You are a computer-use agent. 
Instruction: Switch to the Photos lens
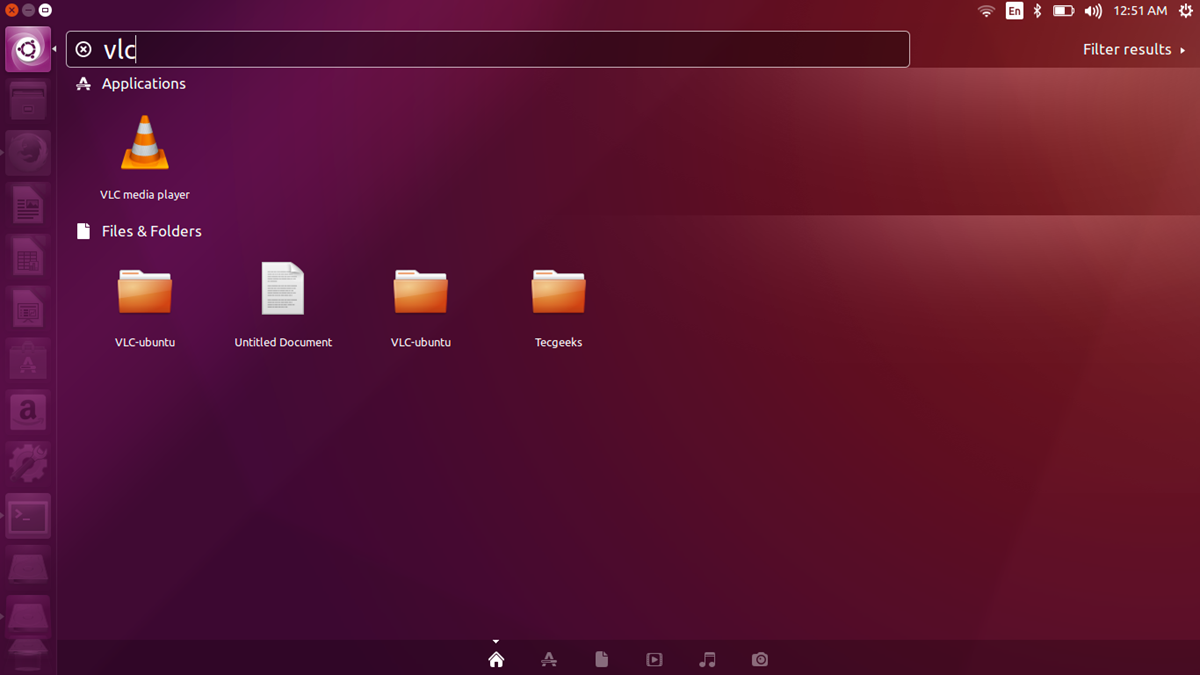[x=760, y=659]
